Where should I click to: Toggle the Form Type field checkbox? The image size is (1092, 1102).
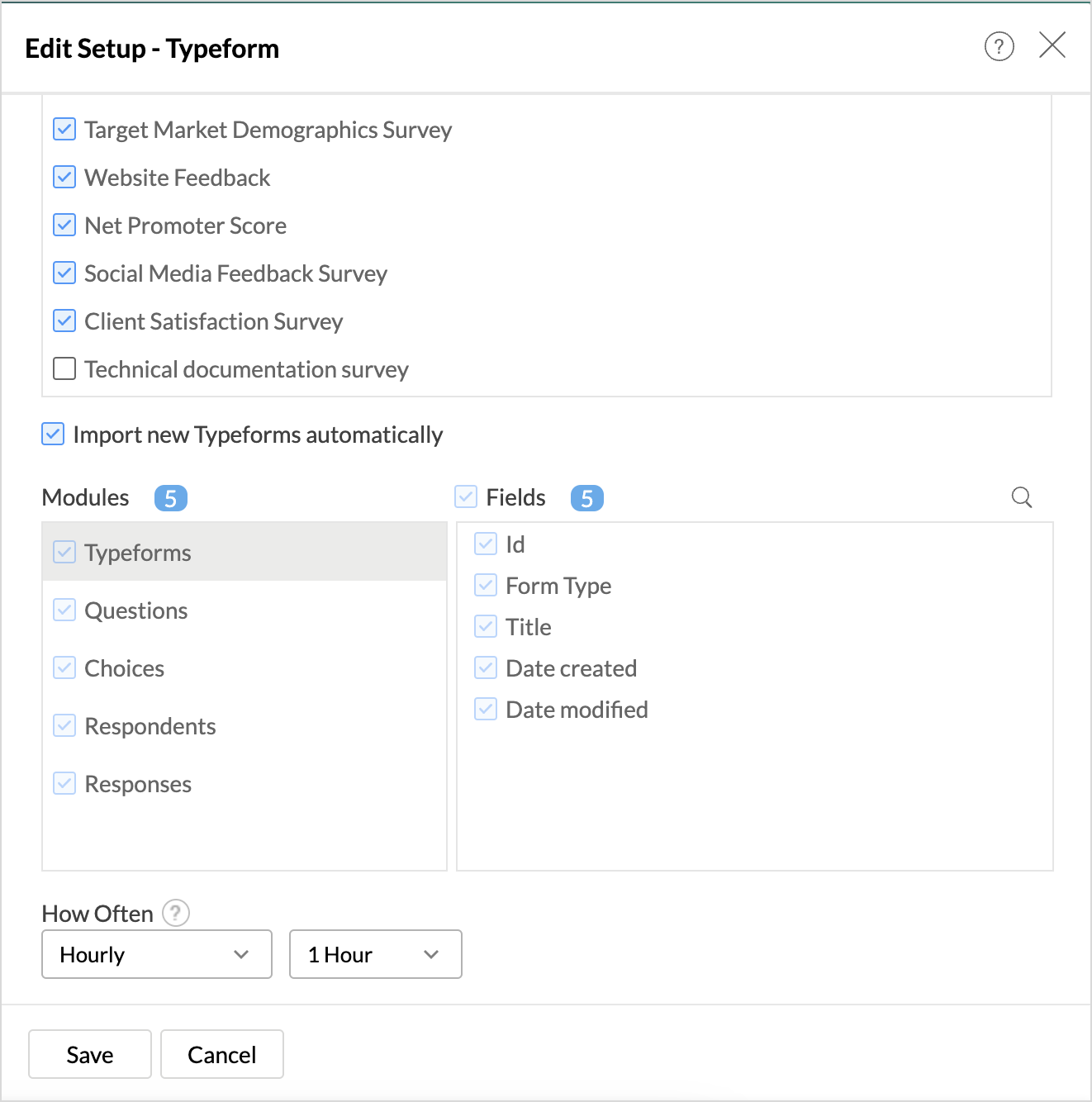coord(486,585)
